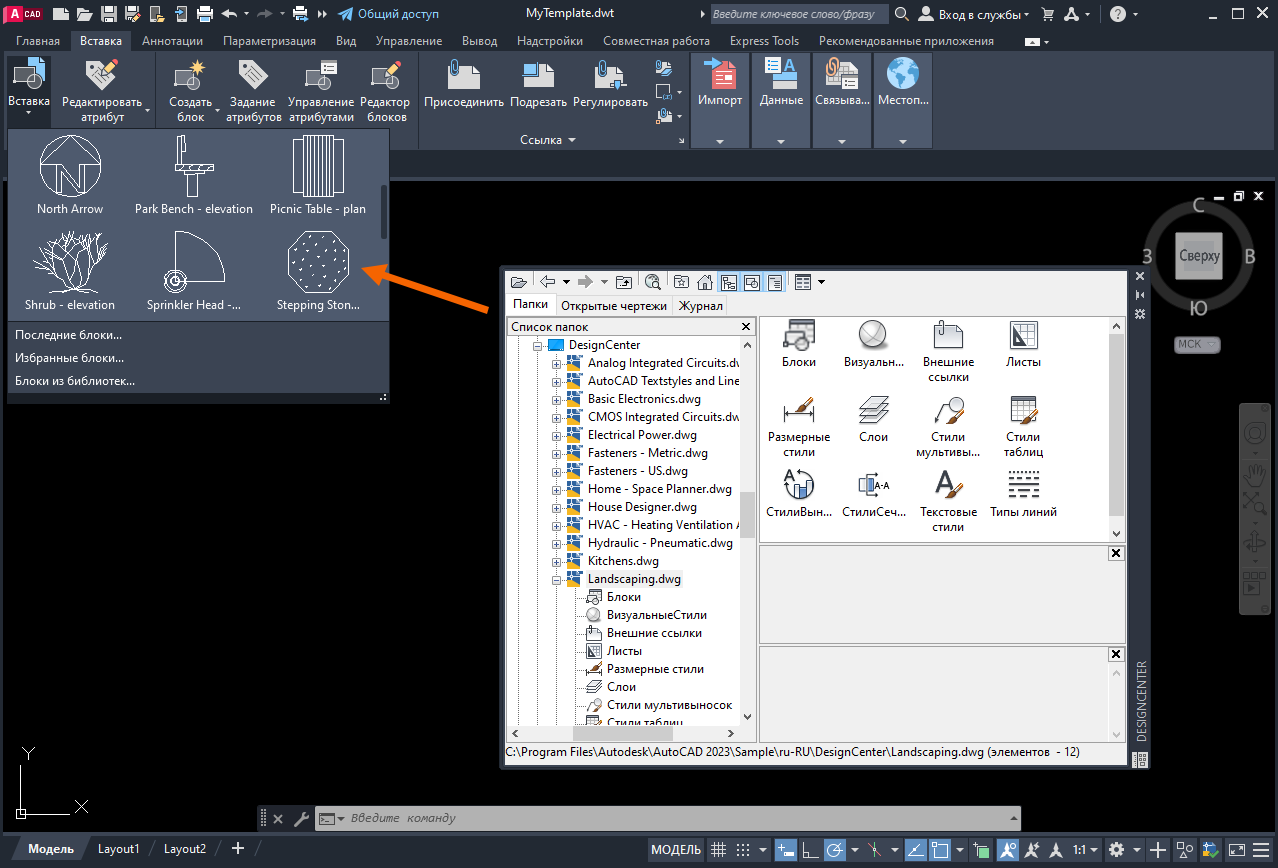The image size is (1278, 868).
Task: Select the North Arrow block thumbnail
Action: click(70, 175)
